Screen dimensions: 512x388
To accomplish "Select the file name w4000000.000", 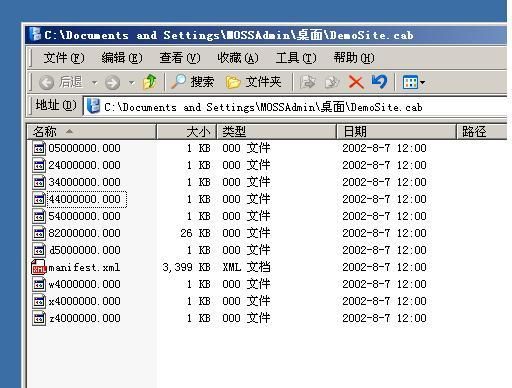I will point(85,284).
